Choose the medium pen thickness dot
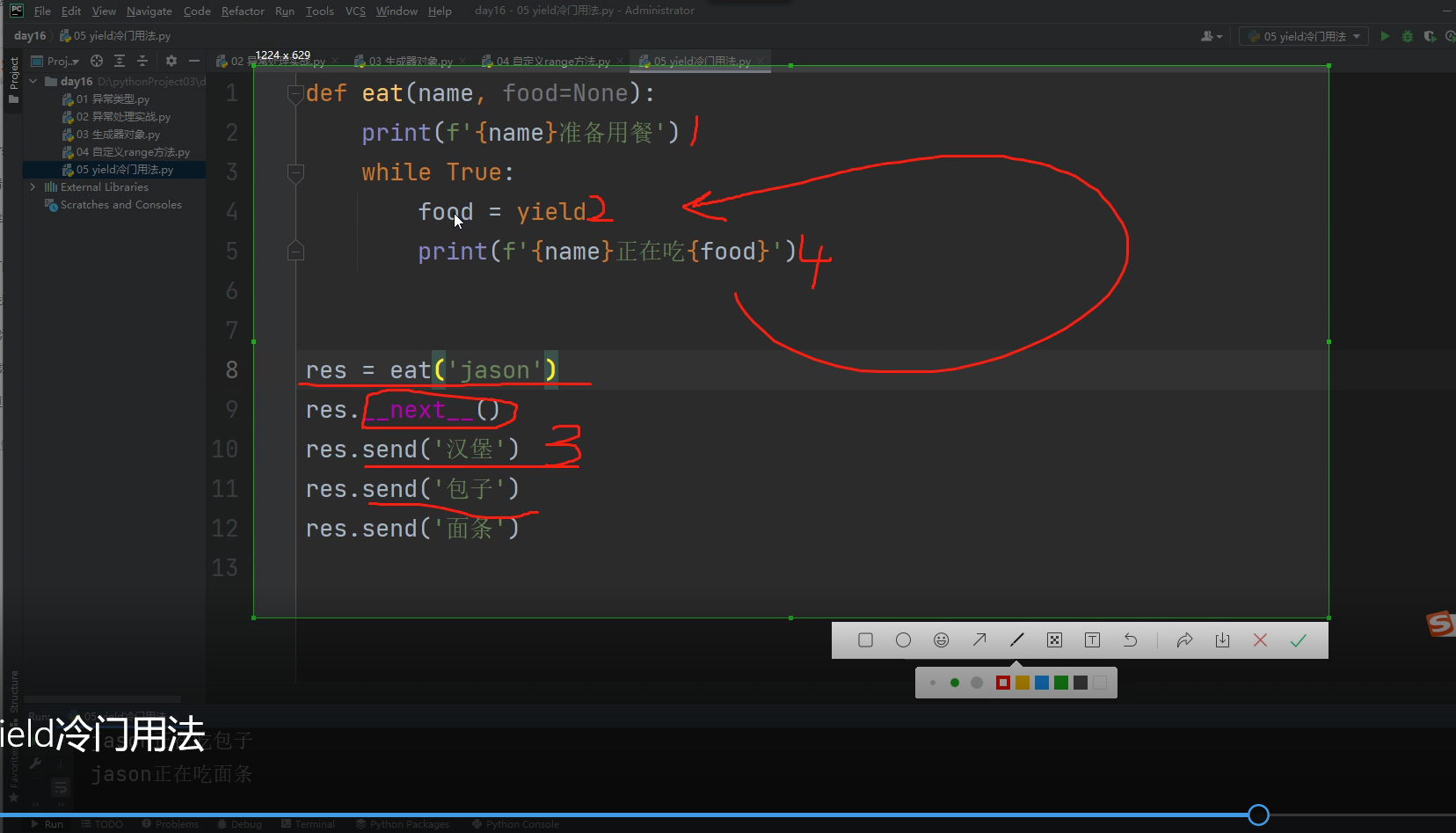 tap(955, 683)
